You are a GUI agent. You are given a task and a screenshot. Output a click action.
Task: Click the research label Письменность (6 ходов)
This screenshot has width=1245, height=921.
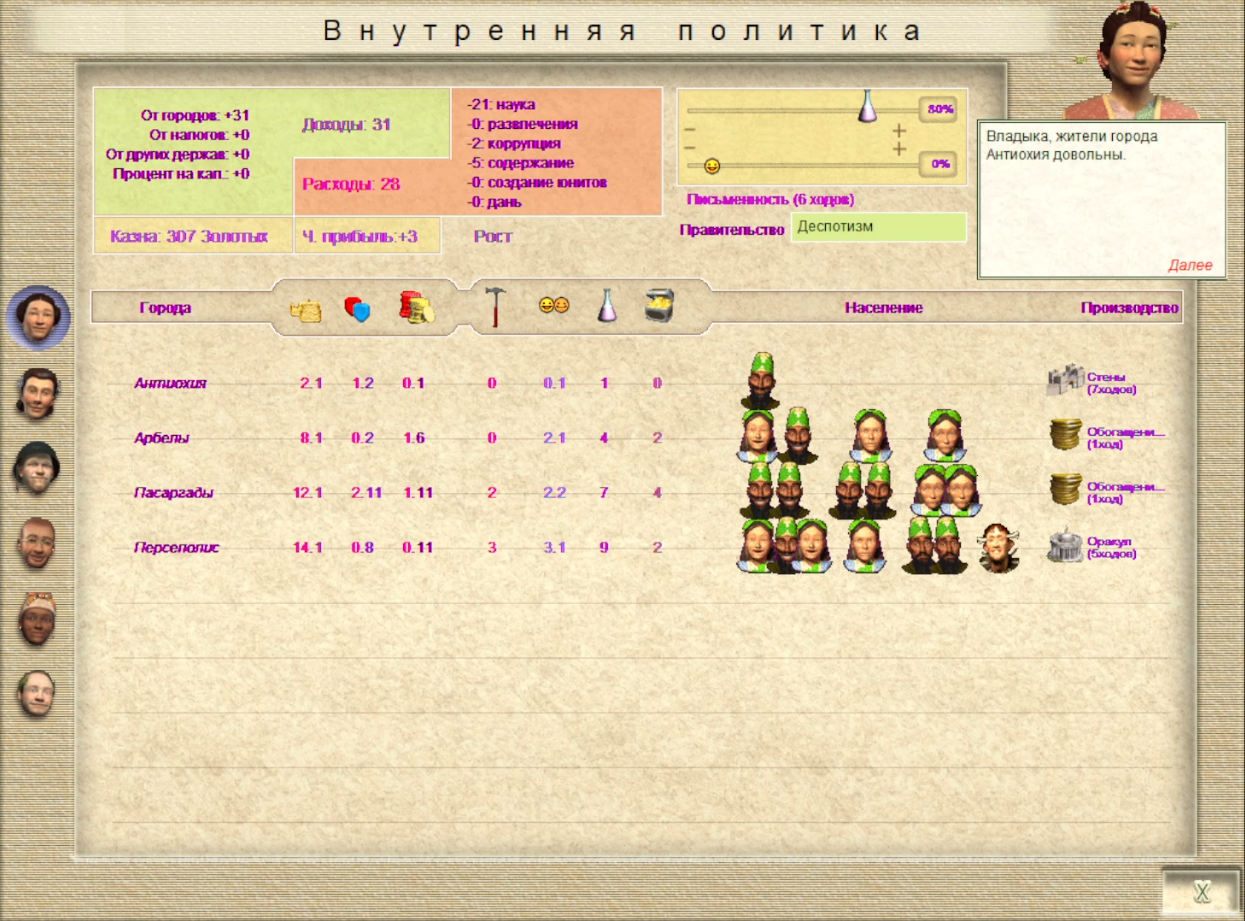(x=770, y=199)
